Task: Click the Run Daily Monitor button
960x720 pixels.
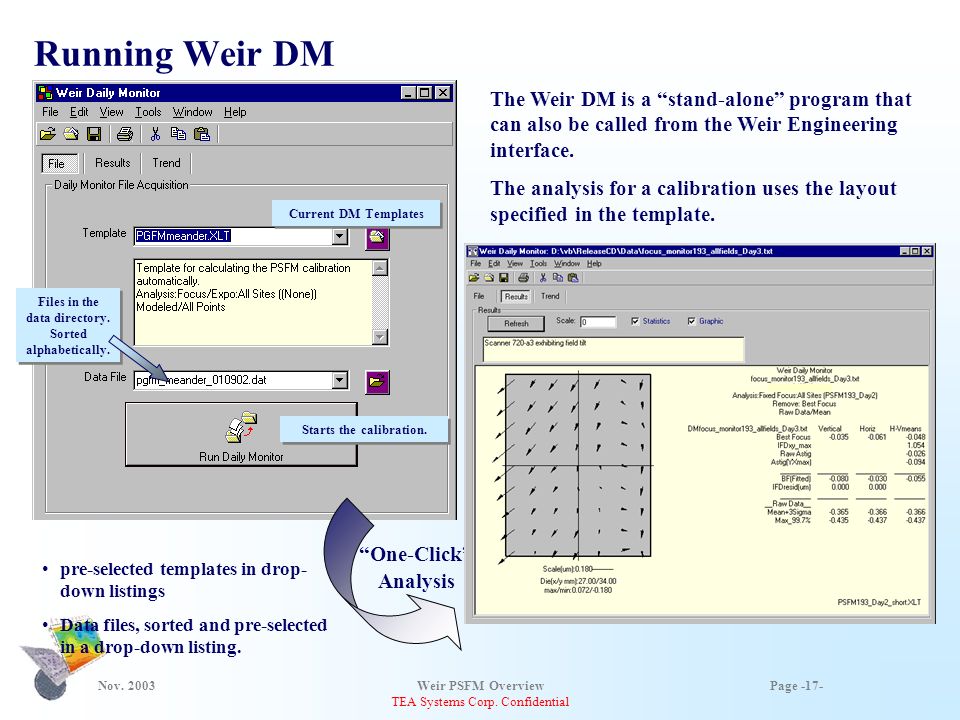Action: 241,434
